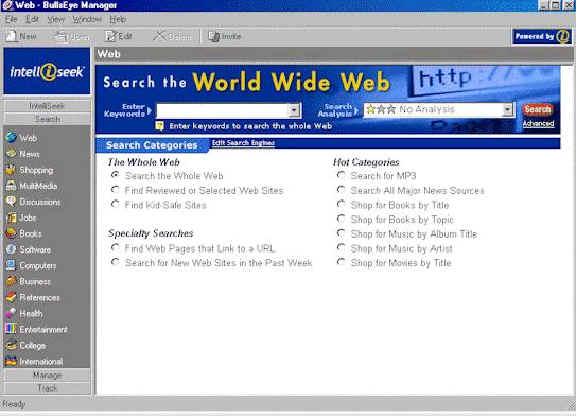
Task: Select Search the Whole Web radio button
Action: click(x=115, y=175)
